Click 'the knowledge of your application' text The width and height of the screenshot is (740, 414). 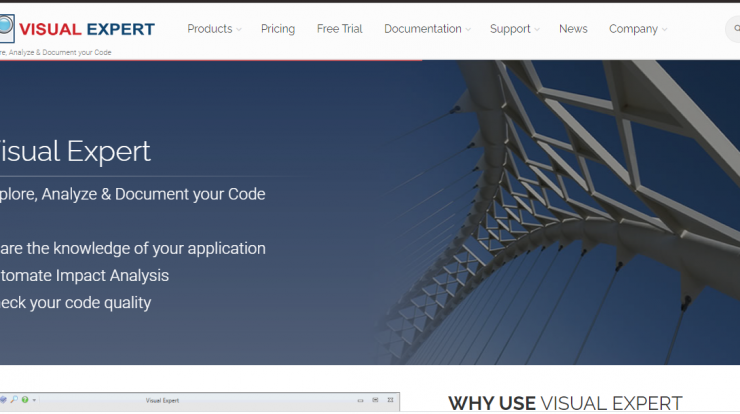coord(146,248)
